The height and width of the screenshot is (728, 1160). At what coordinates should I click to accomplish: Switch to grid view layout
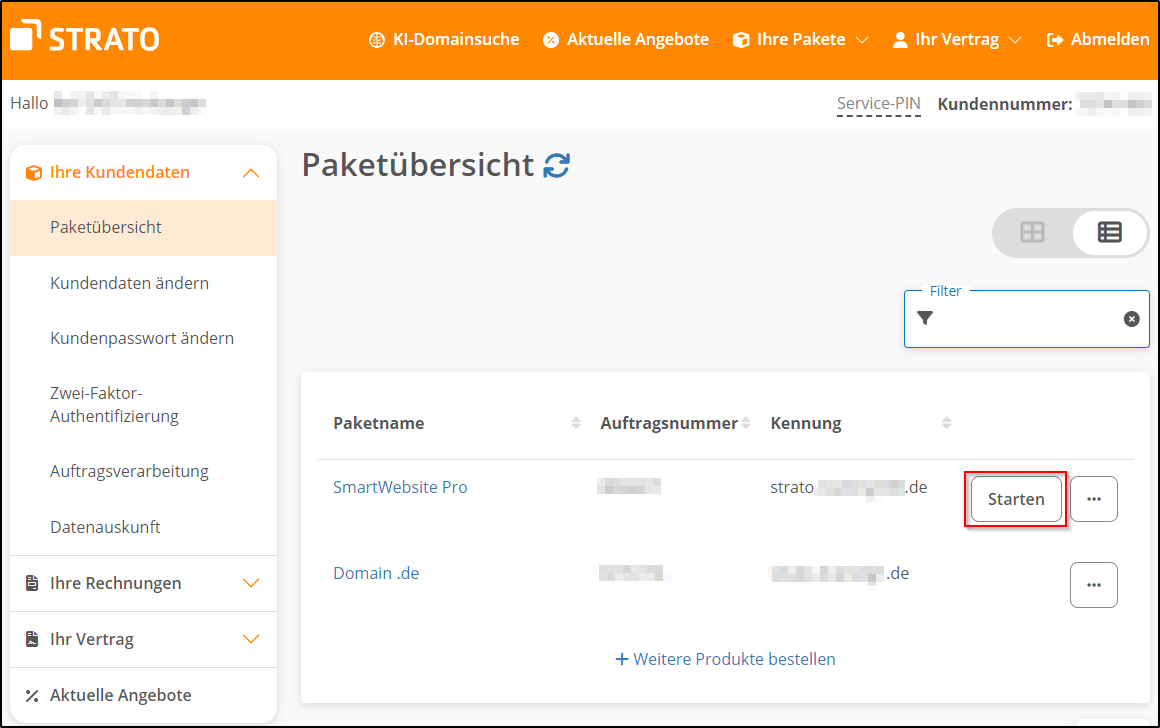(x=1034, y=232)
